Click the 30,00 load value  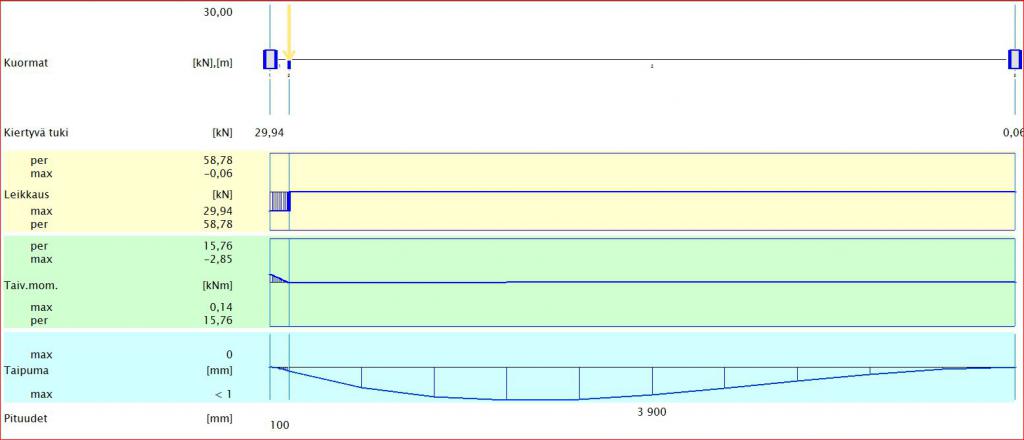point(217,13)
